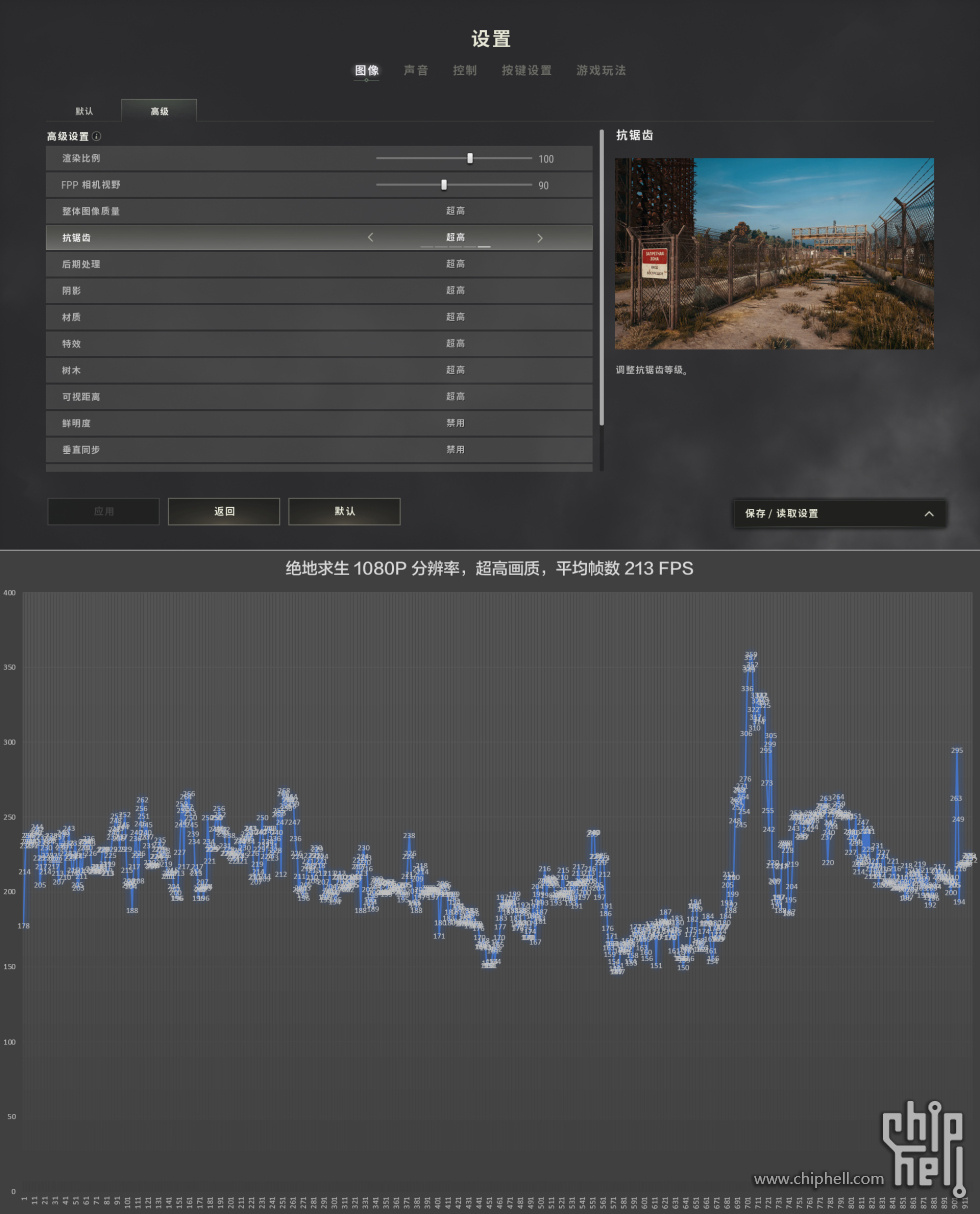
Task: Click the info icon beside 高级设置
Action: pyautogui.click(x=96, y=136)
